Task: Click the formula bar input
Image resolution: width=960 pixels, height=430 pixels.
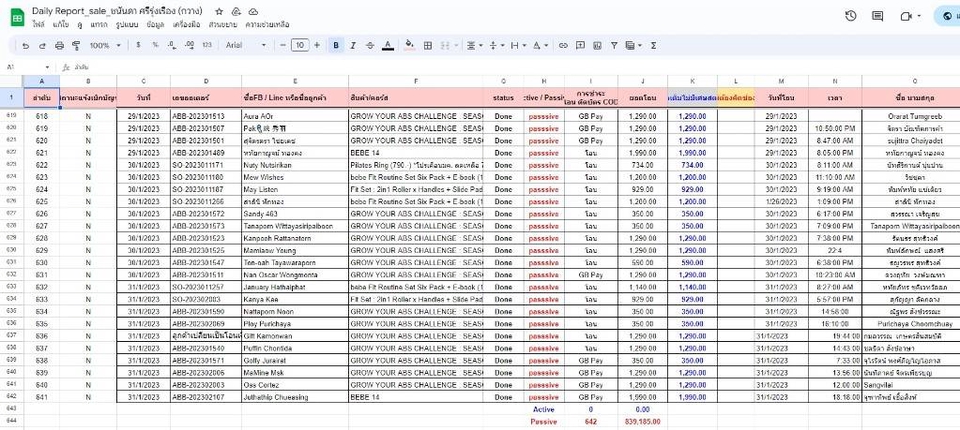Action: point(514,67)
